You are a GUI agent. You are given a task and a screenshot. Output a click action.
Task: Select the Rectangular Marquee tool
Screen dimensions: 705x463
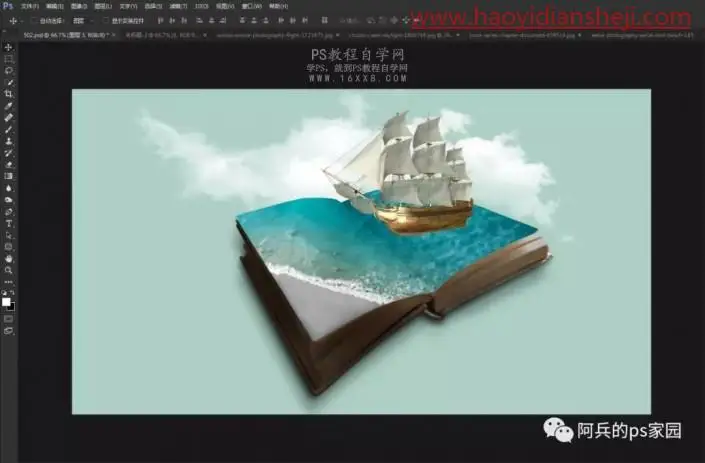(9, 59)
